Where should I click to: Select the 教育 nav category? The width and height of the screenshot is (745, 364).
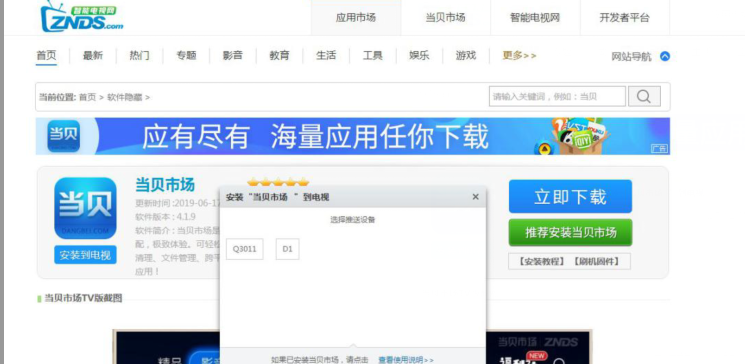279,56
